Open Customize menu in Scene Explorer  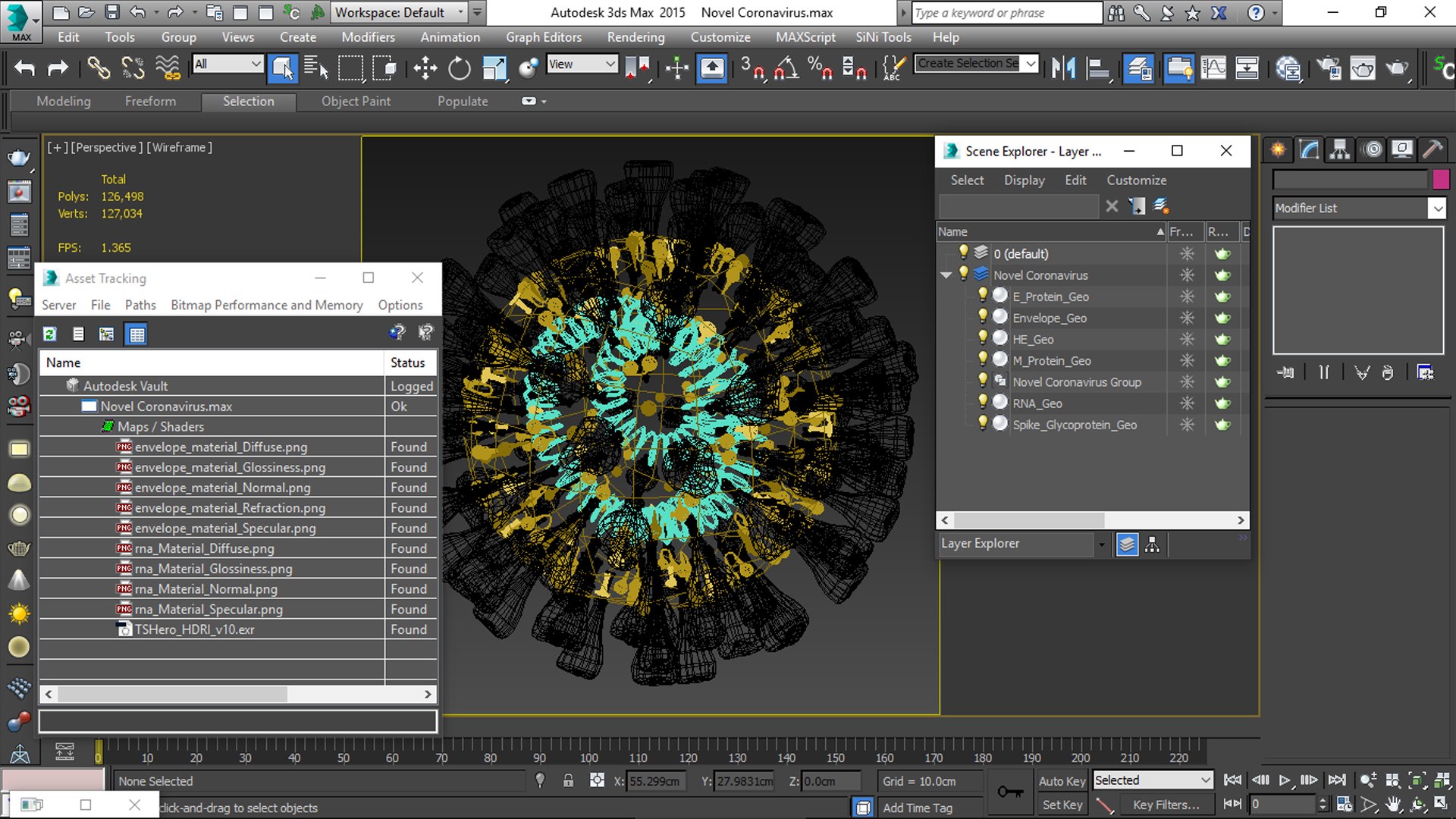[x=1136, y=180]
